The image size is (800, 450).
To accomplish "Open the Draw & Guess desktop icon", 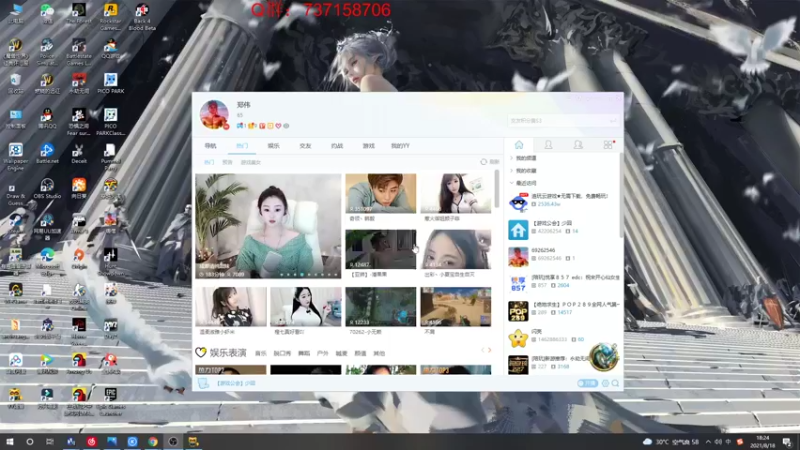I will pos(15,192).
